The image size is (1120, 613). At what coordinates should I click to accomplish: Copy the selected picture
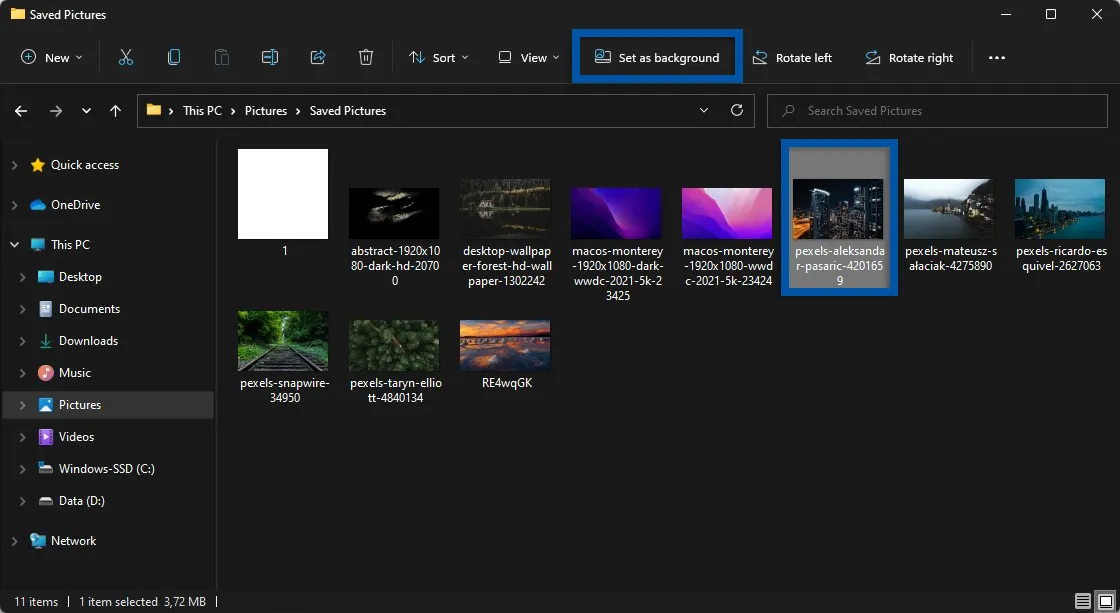[174, 57]
